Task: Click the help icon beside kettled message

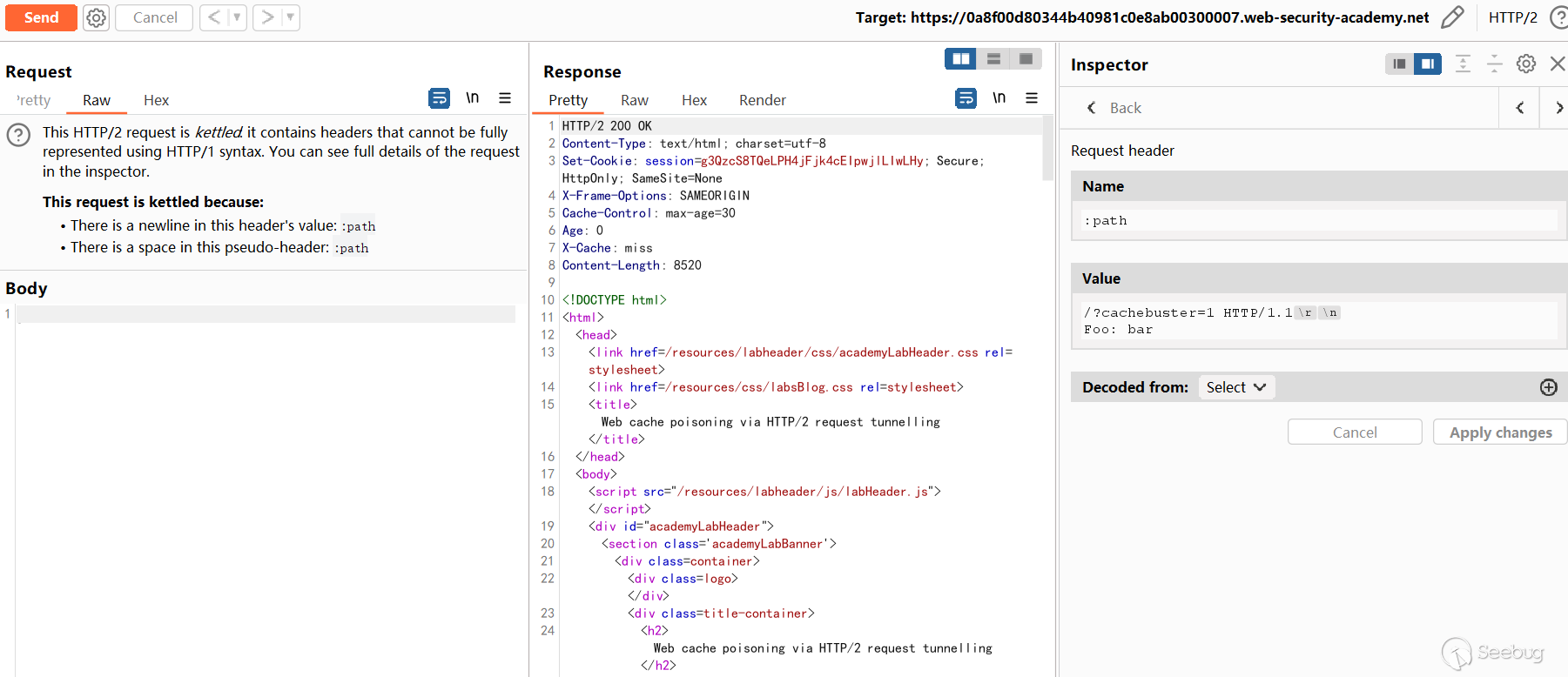Action: 18,135
